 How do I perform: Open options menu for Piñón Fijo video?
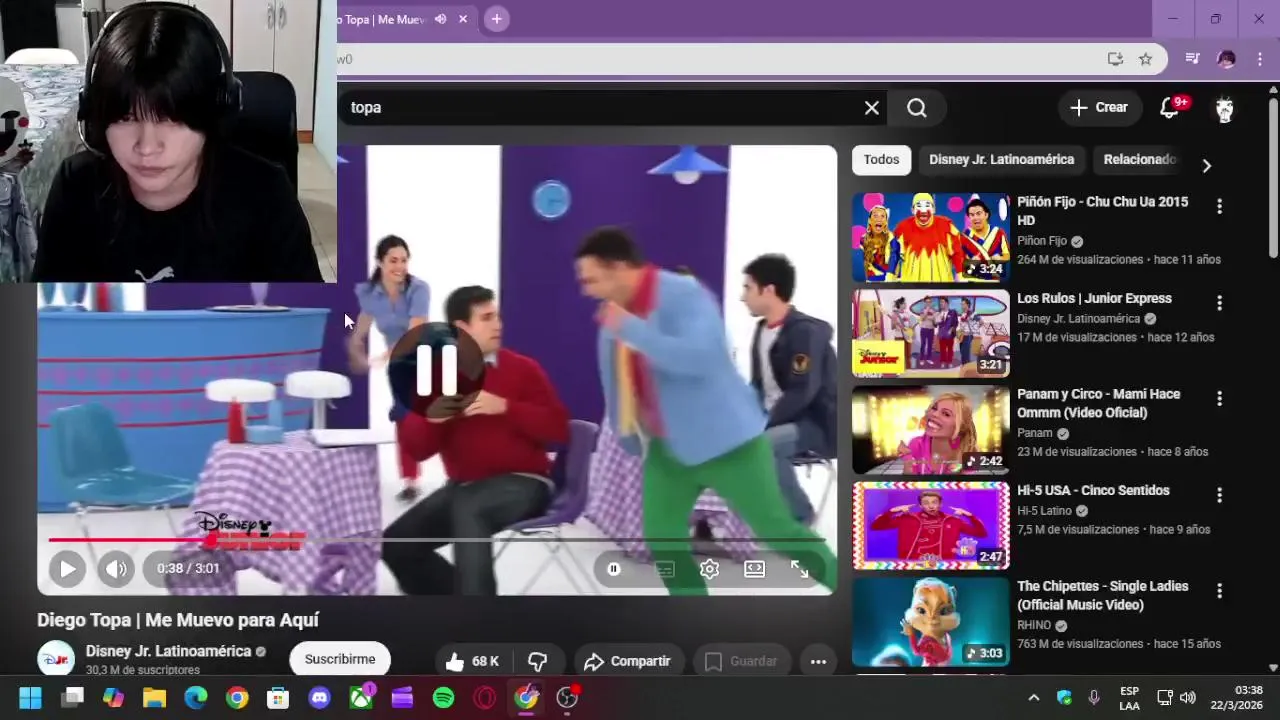point(1219,206)
